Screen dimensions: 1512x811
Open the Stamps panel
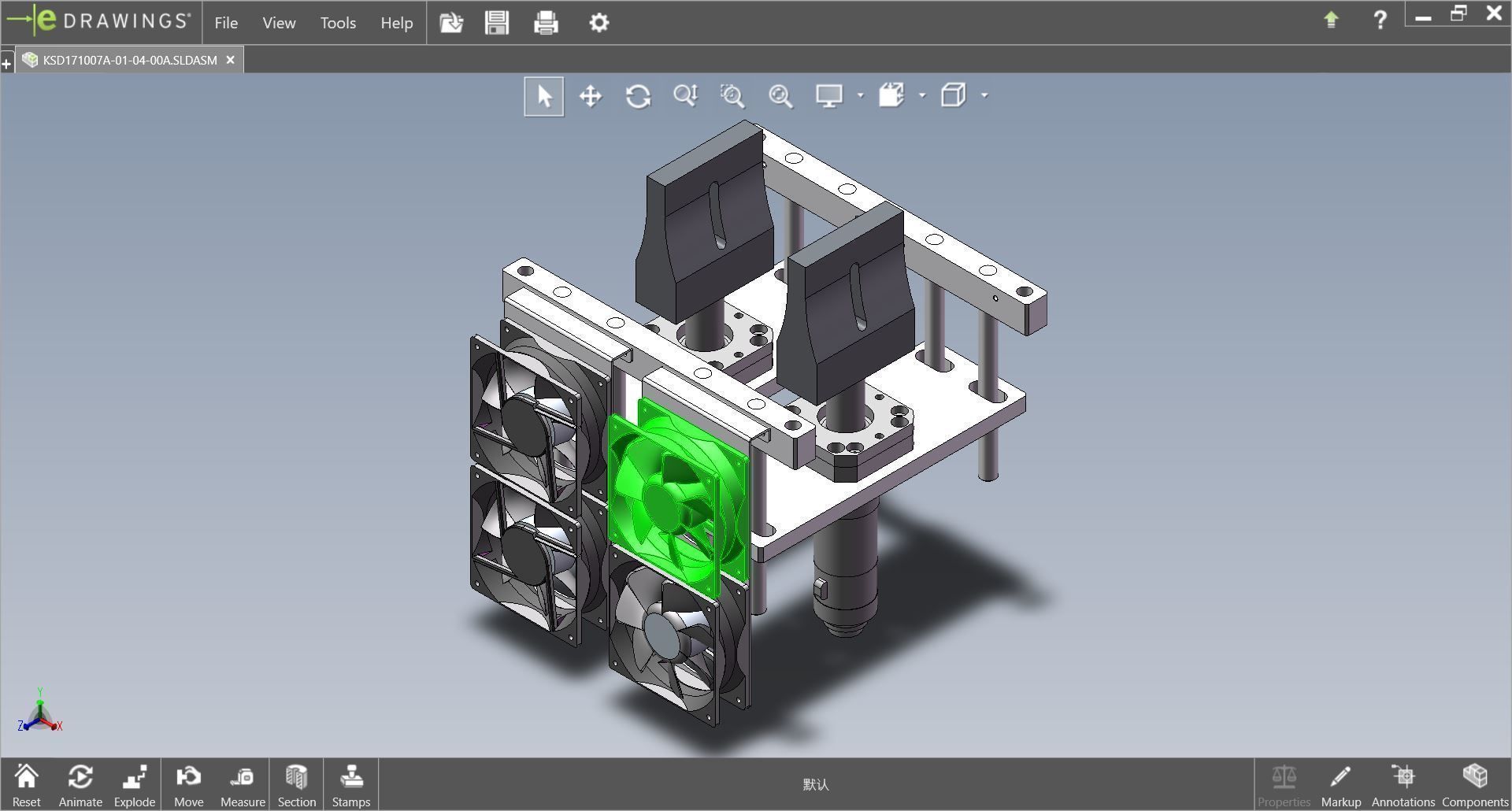click(350, 784)
